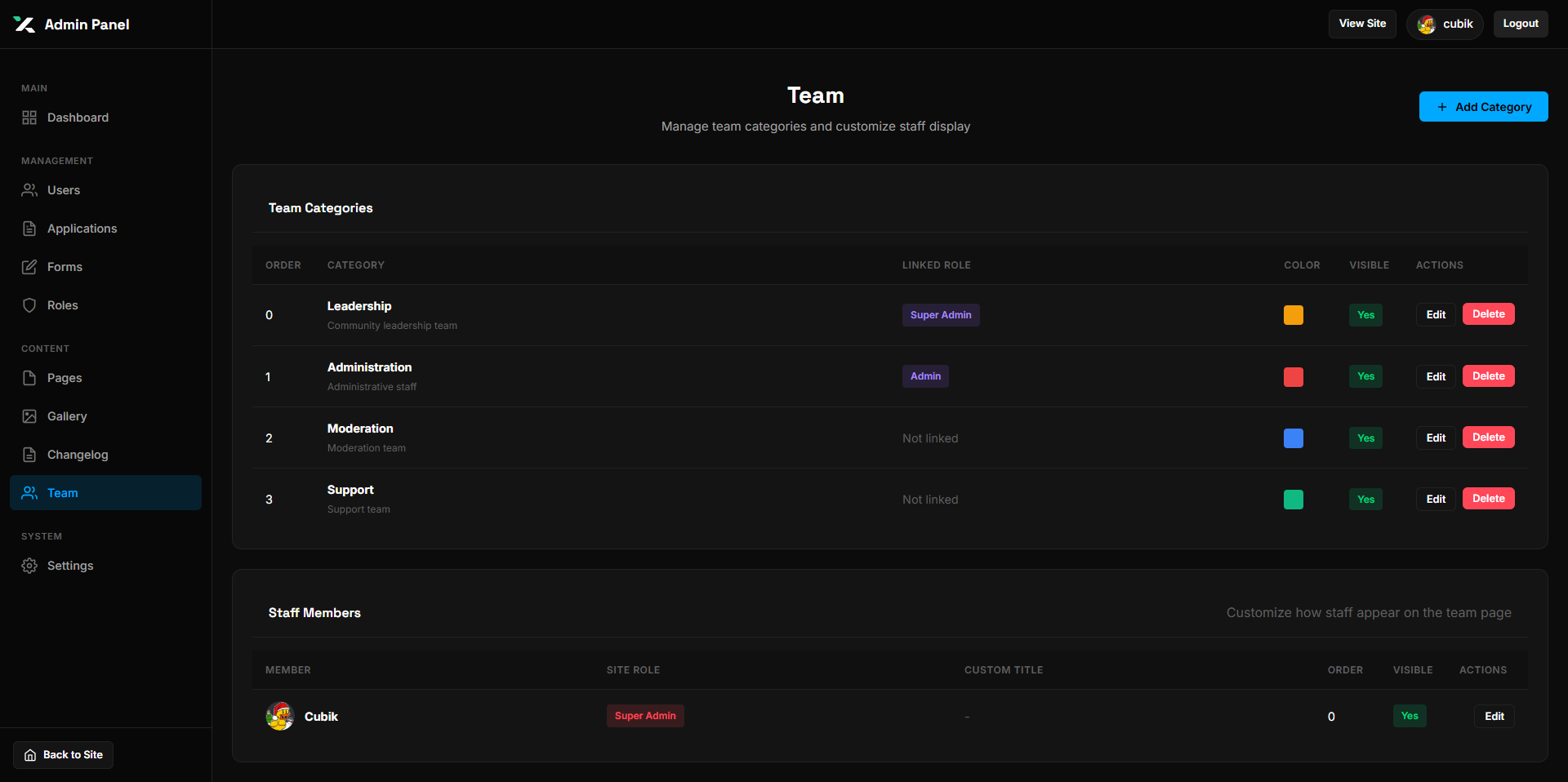Click the Team Categories heading
This screenshot has height=782, width=1568.
pos(320,208)
